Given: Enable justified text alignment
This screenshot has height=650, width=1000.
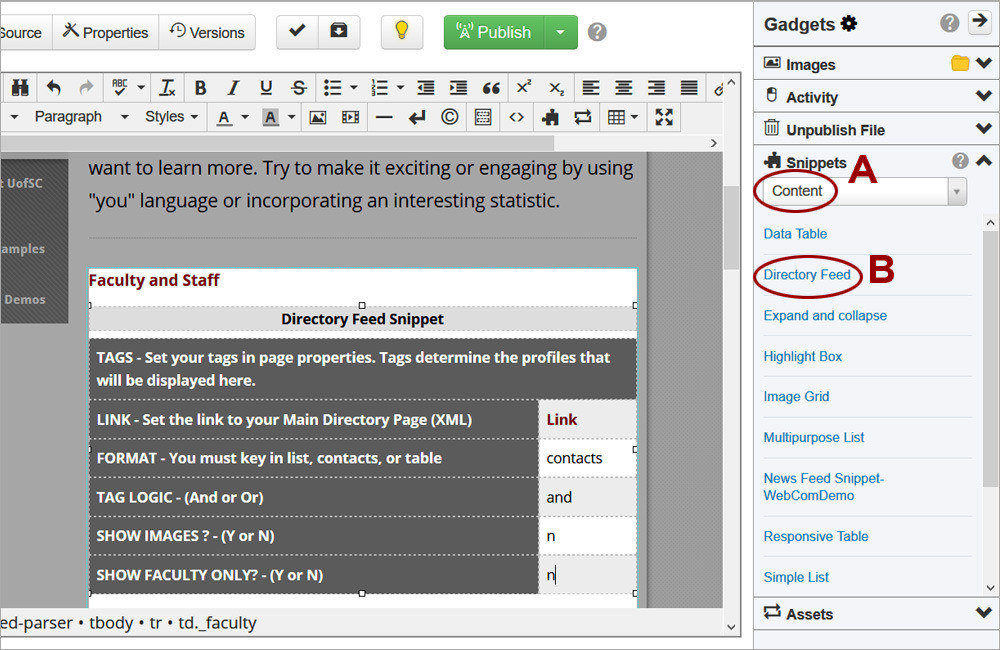Looking at the screenshot, I should [x=689, y=88].
